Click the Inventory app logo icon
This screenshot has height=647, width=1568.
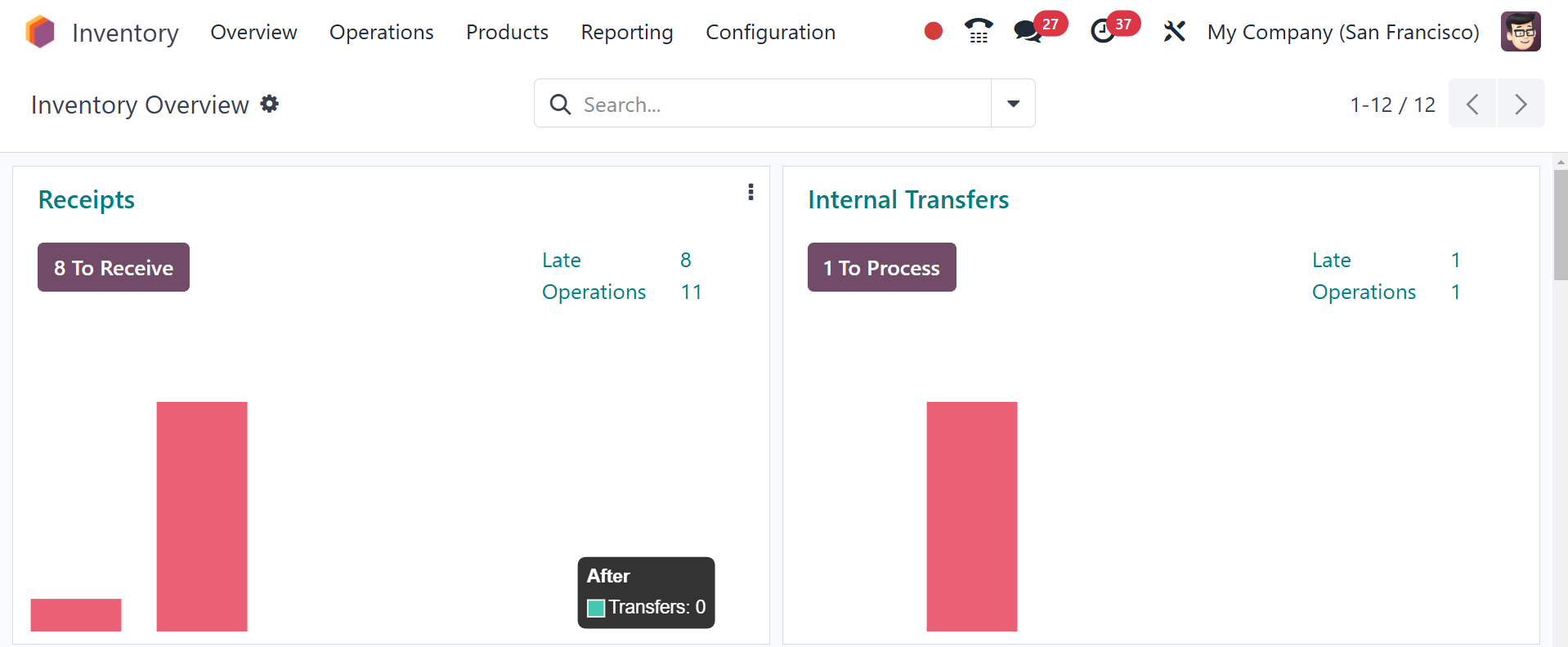(40, 32)
